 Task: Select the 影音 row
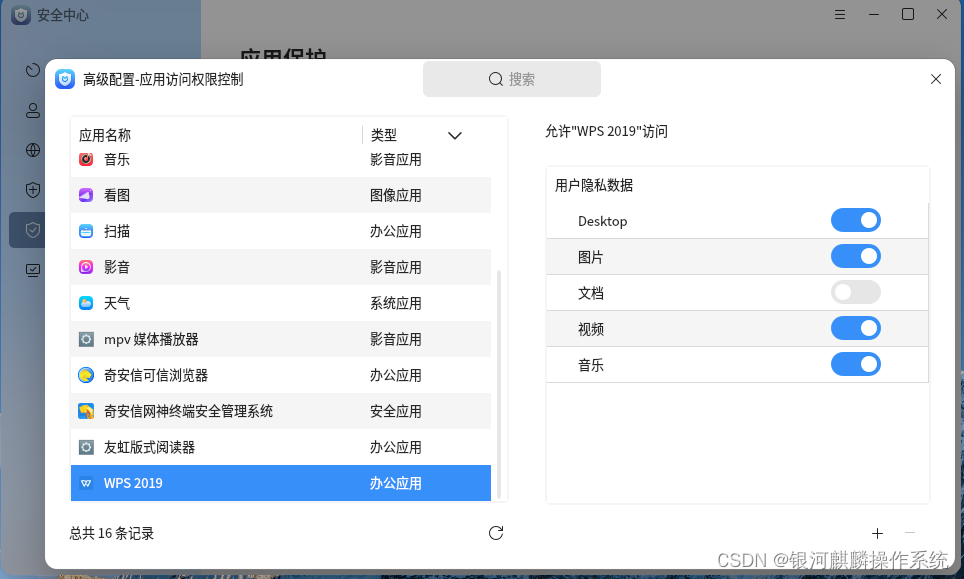point(281,267)
